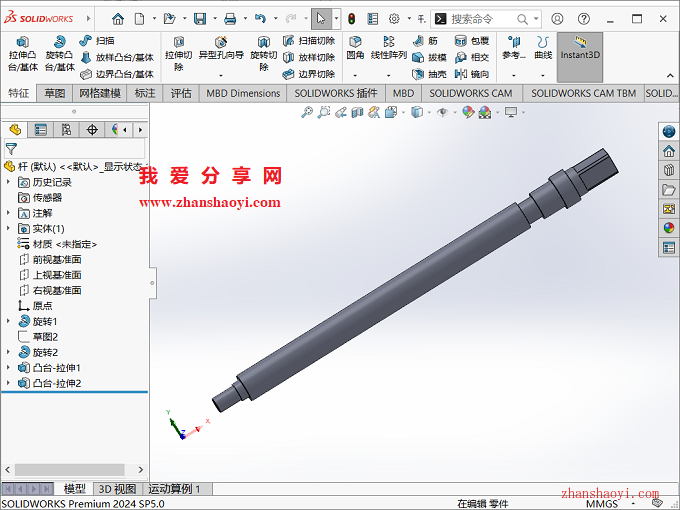Screen dimensions: 680x510
Task: Open the Curves (曲线) dropdown
Action: [543, 48]
